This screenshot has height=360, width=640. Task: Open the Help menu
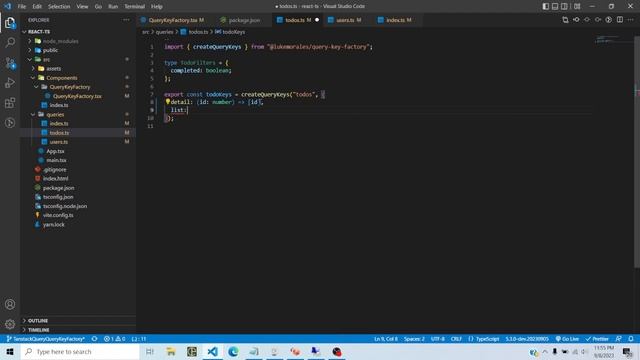[156, 6]
